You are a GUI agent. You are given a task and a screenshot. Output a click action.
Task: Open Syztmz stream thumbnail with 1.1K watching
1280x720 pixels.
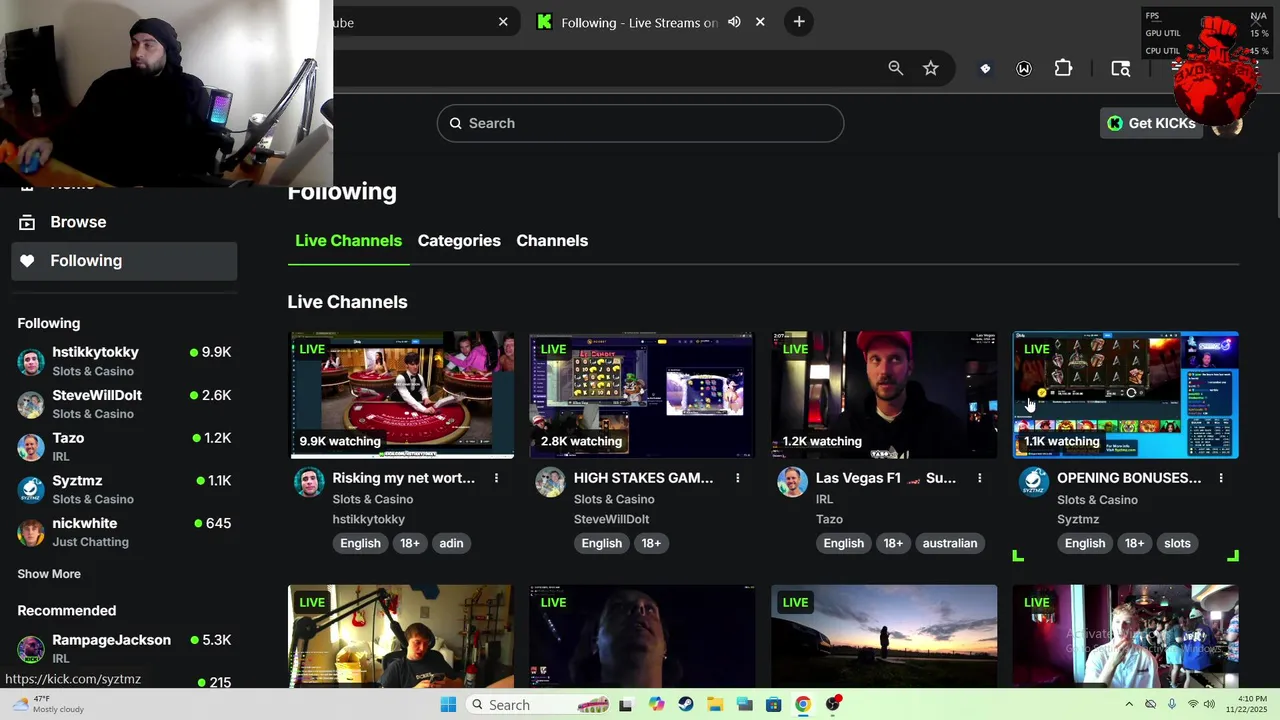pos(1126,395)
